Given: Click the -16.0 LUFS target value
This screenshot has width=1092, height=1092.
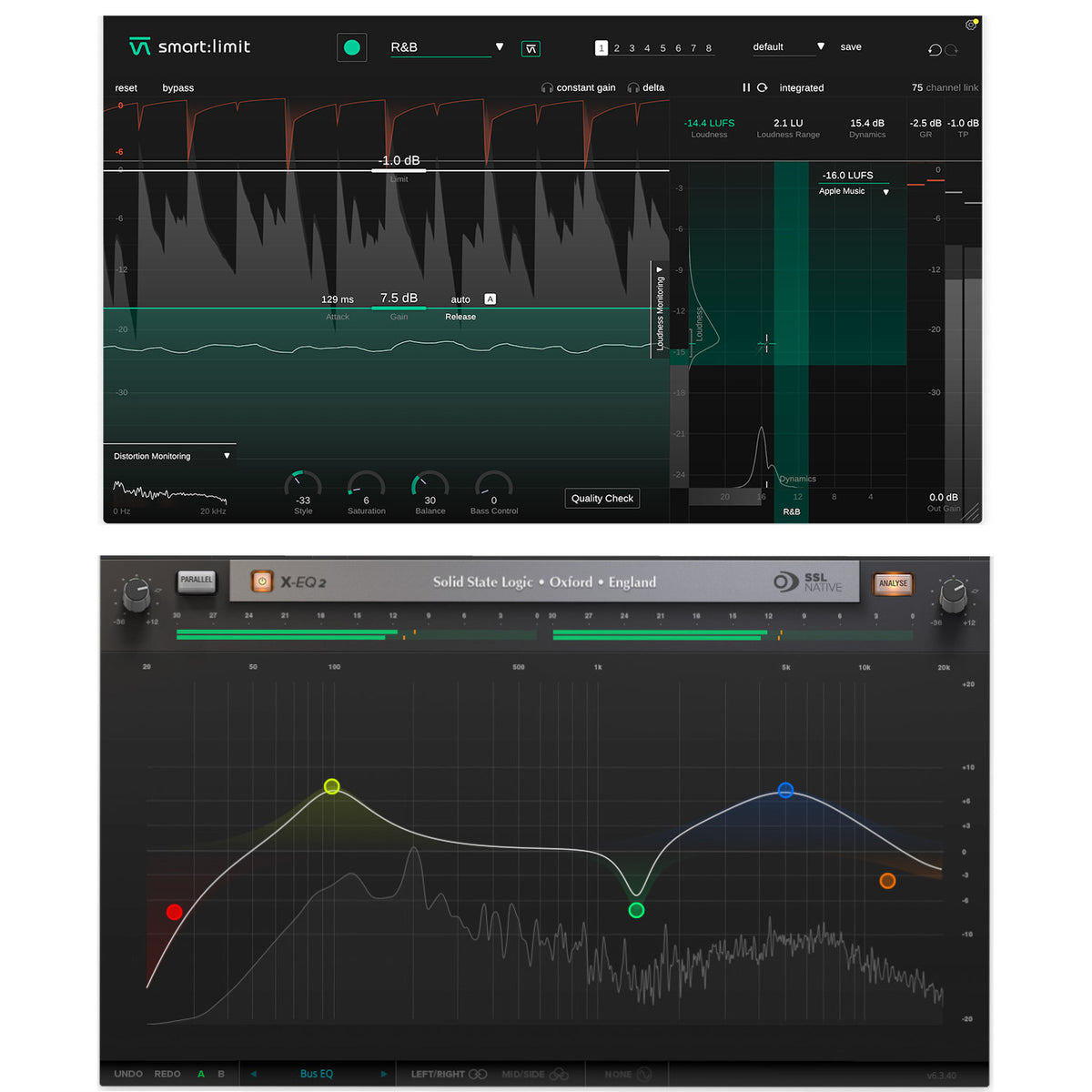Looking at the screenshot, I should click(848, 176).
